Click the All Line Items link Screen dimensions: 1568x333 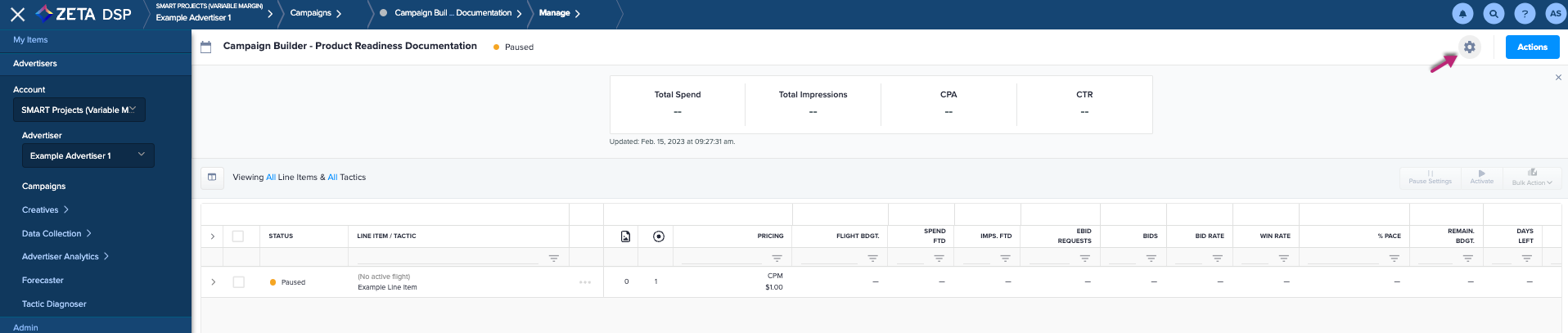[x=271, y=178]
